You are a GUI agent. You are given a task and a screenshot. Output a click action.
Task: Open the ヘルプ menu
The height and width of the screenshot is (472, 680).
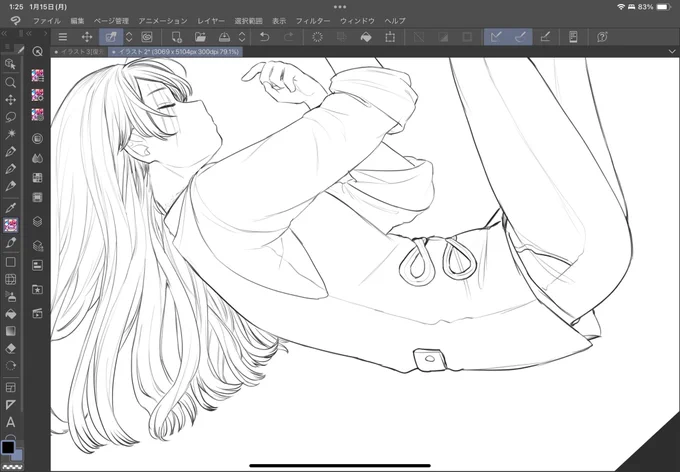(395, 21)
